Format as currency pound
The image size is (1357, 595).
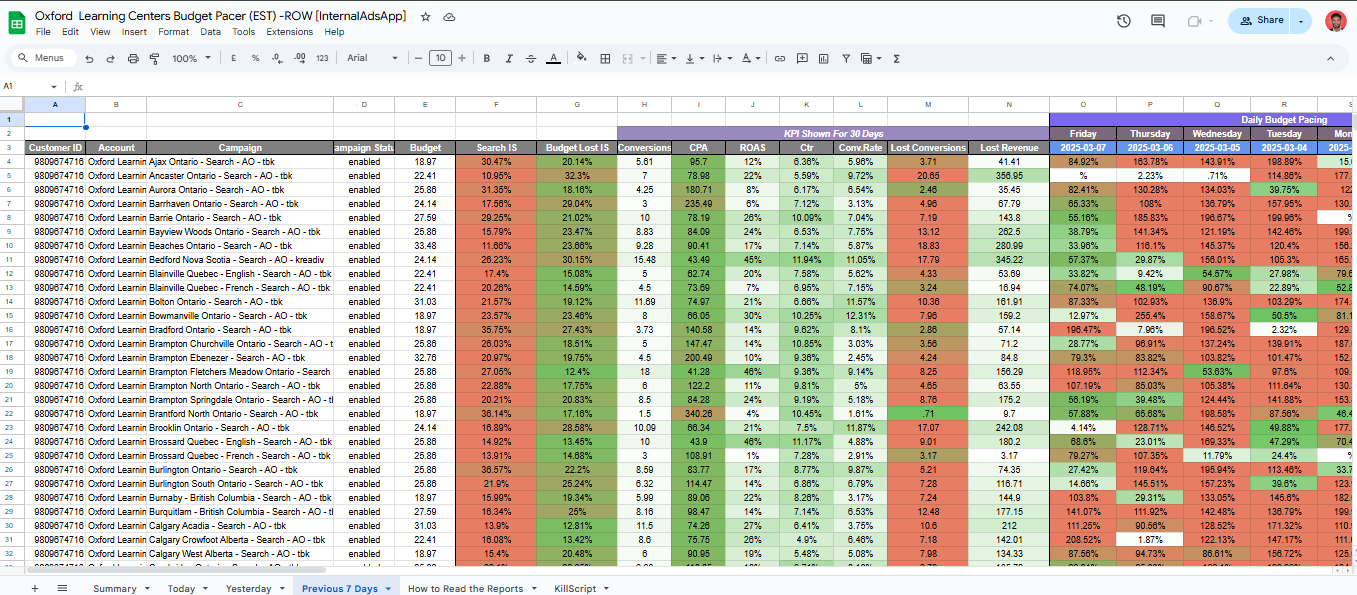click(233, 59)
